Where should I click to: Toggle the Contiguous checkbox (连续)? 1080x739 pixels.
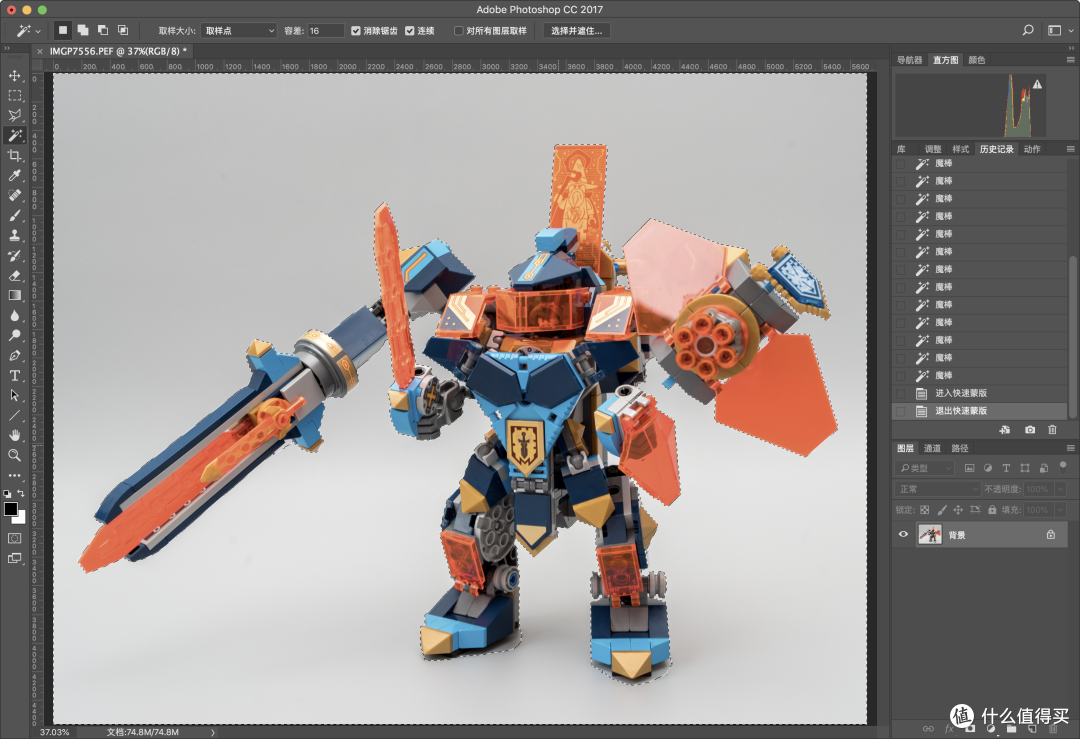410,31
